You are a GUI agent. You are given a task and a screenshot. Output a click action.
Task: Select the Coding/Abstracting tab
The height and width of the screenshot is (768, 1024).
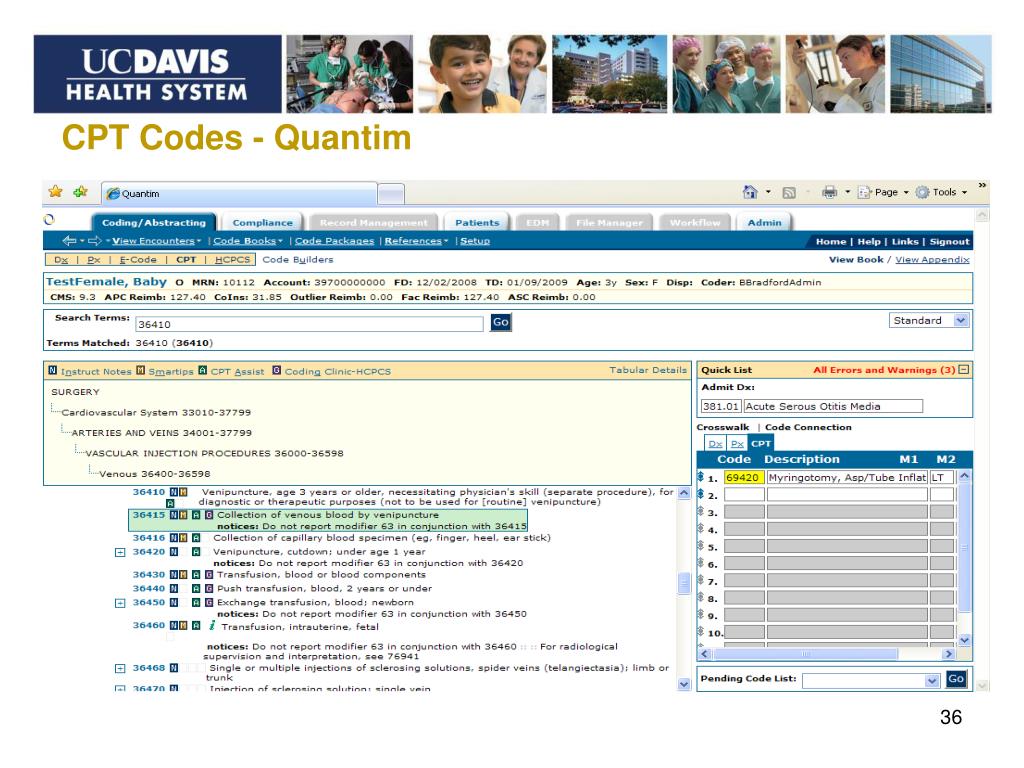[x=153, y=223]
